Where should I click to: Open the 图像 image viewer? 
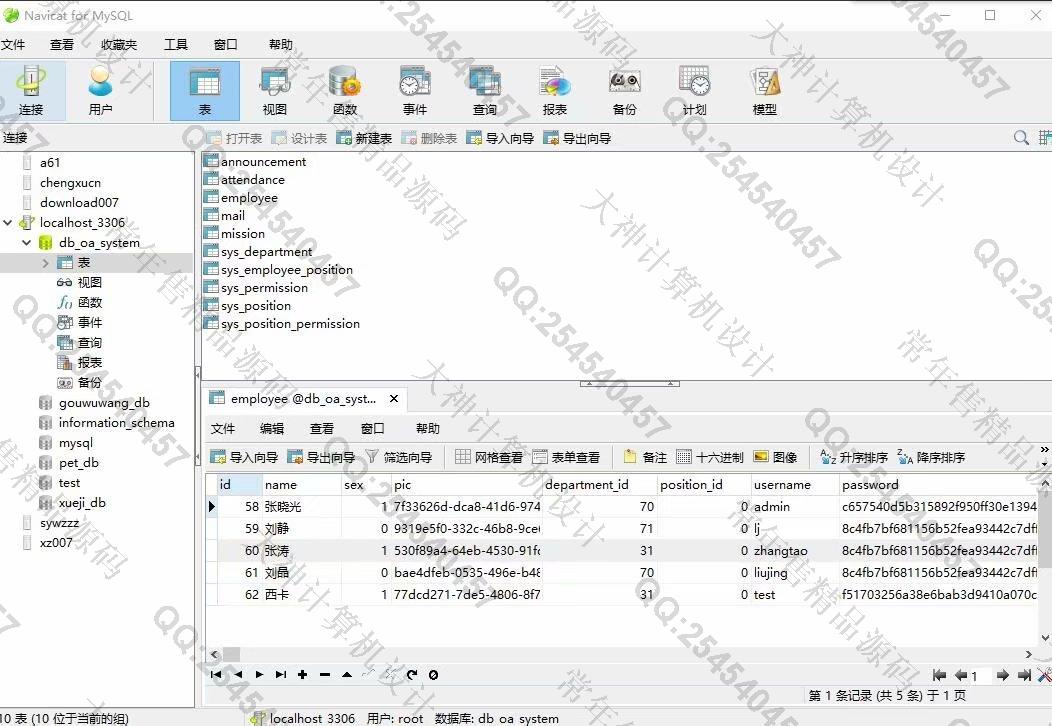click(776, 457)
